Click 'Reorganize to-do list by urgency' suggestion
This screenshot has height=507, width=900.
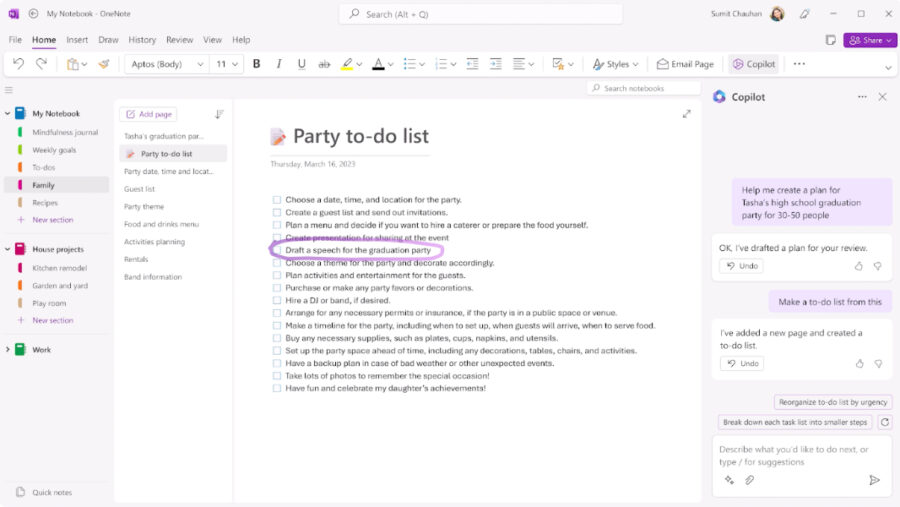pyautogui.click(x=831, y=401)
